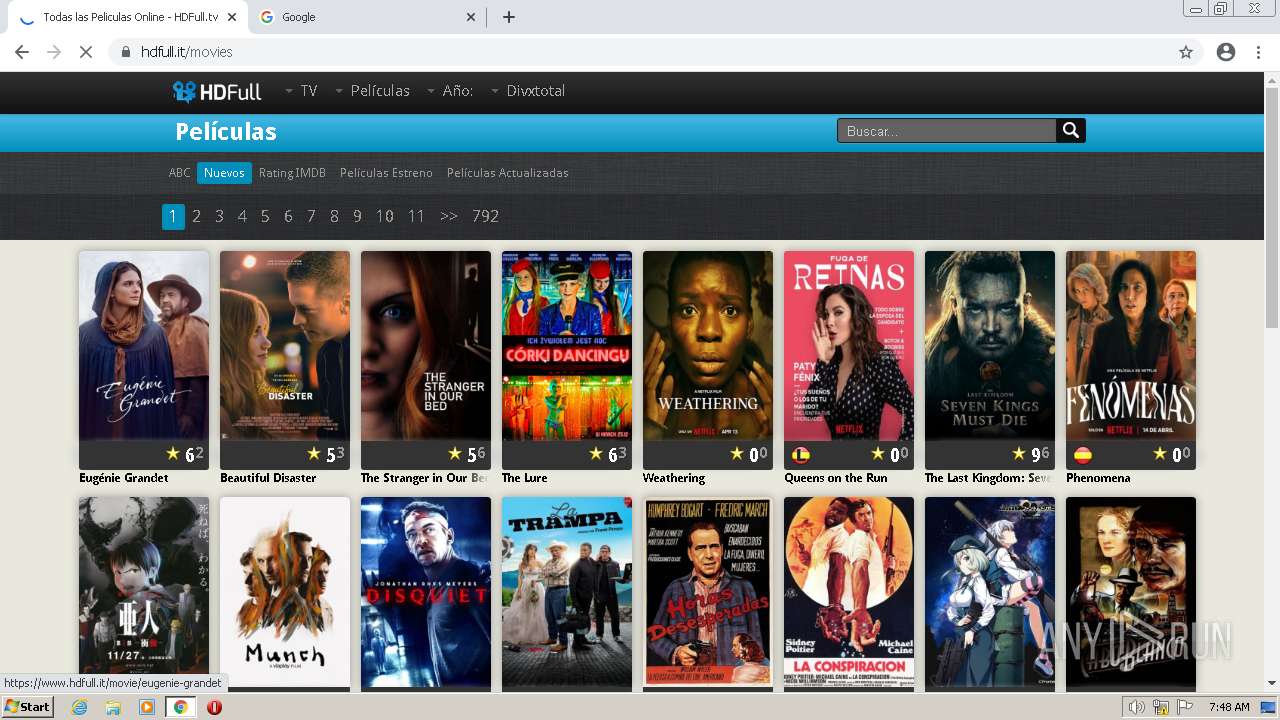The width and height of the screenshot is (1280, 720).
Task: Open The Lure poster
Action: 567,345
